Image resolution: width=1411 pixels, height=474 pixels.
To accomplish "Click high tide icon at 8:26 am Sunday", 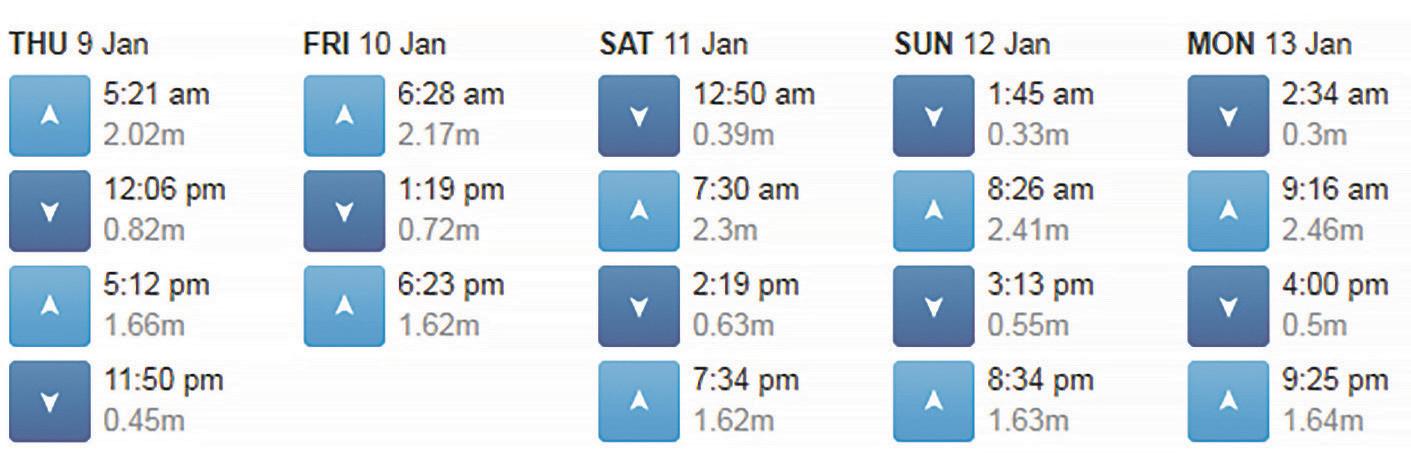I will click(933, 211).
